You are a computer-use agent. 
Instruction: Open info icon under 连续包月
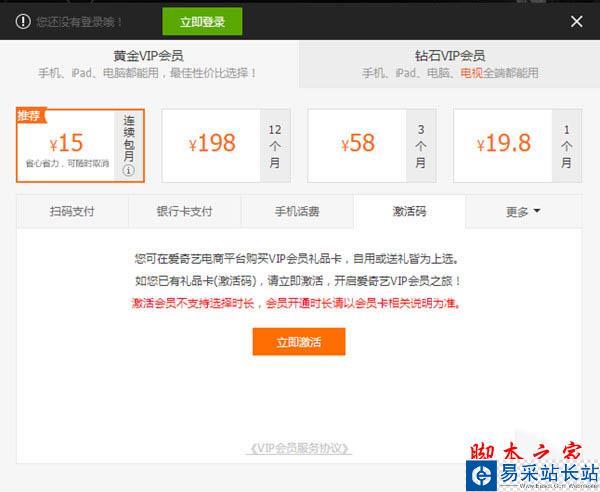pyautogui.click(x=129, y=170)
